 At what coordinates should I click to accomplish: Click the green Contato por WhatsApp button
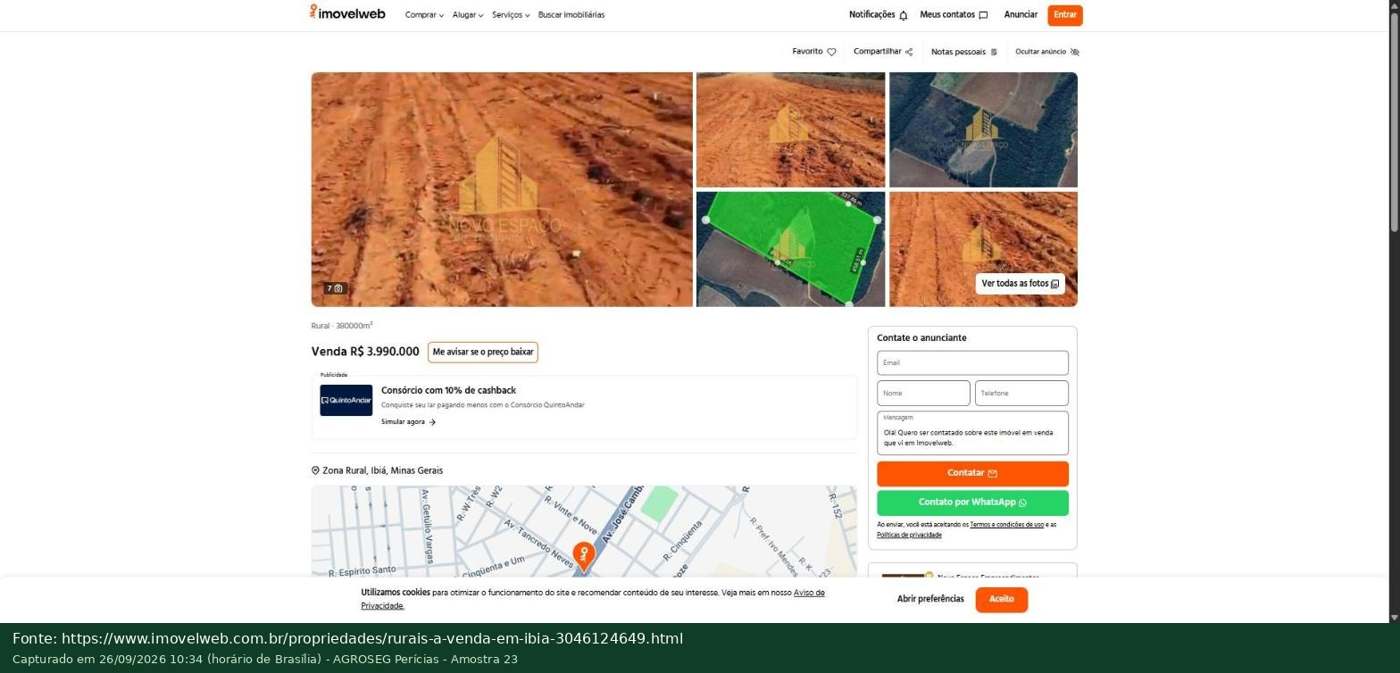click(x=973, y=503)
